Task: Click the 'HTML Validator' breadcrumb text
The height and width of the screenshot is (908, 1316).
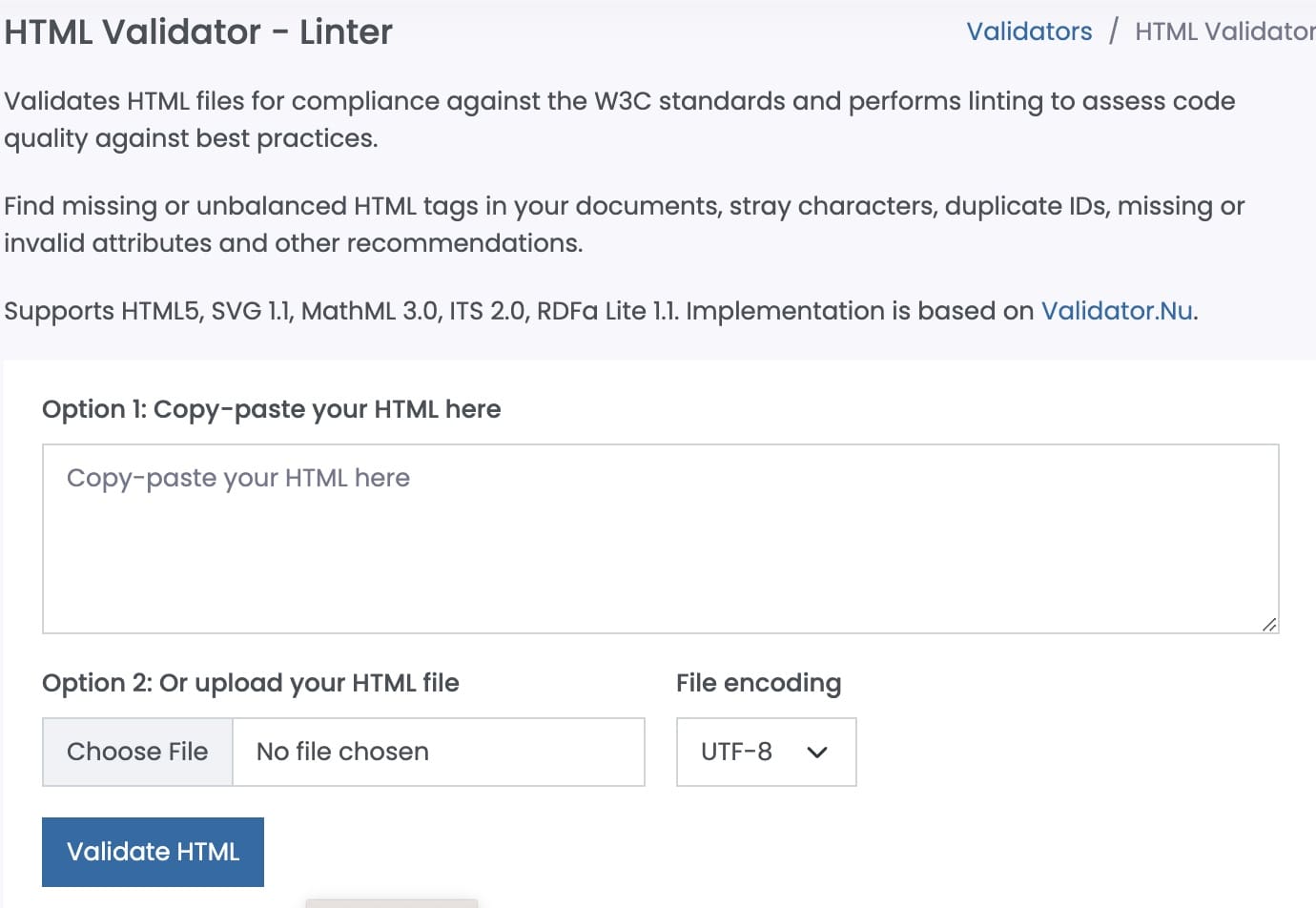Action: [x=1224, y=31]
